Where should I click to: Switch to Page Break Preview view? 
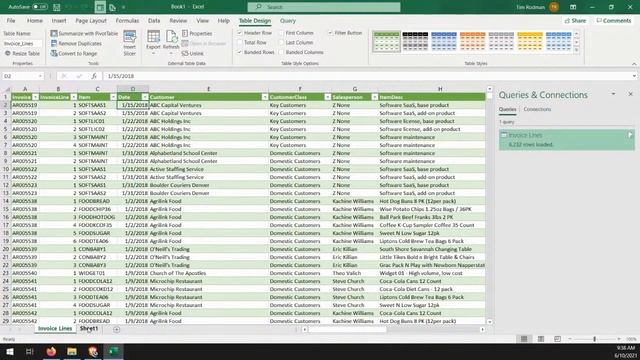tap(557, 339)
